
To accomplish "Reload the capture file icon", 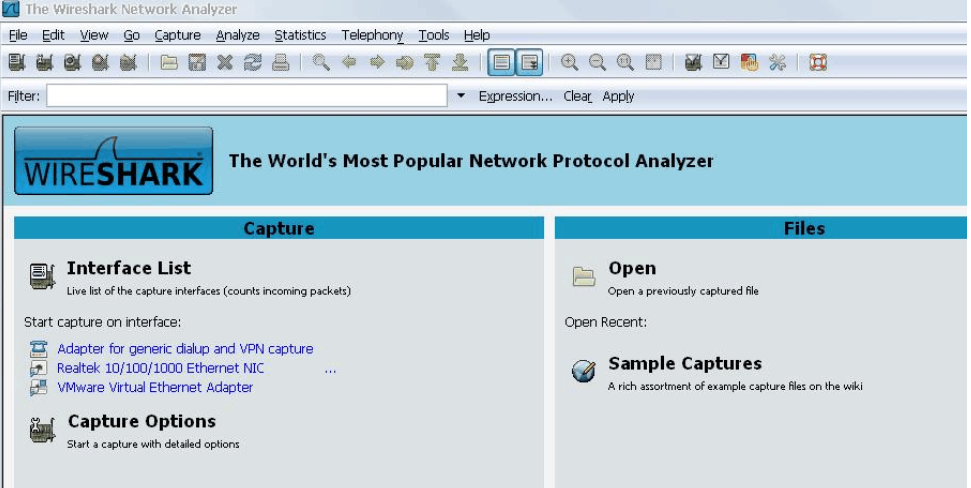I will (253, 63).
